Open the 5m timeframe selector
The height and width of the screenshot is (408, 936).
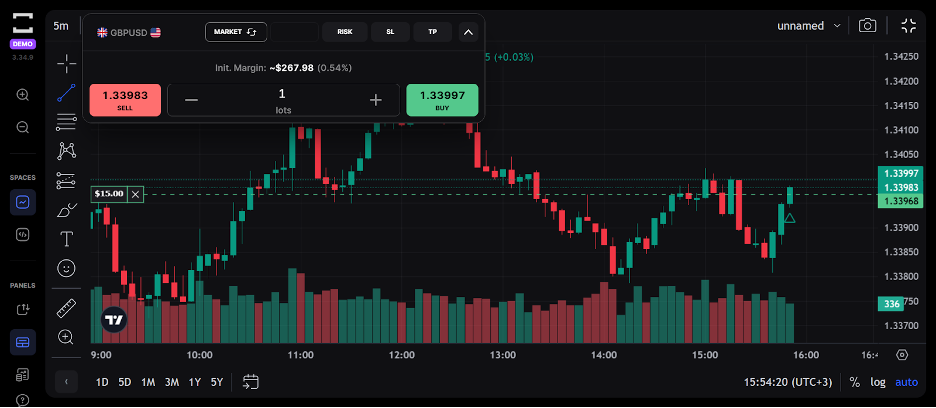click(61, 25)
